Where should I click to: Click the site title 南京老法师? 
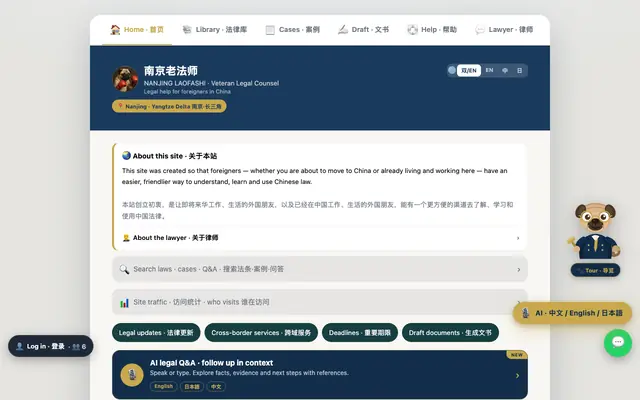click(171, 71)
